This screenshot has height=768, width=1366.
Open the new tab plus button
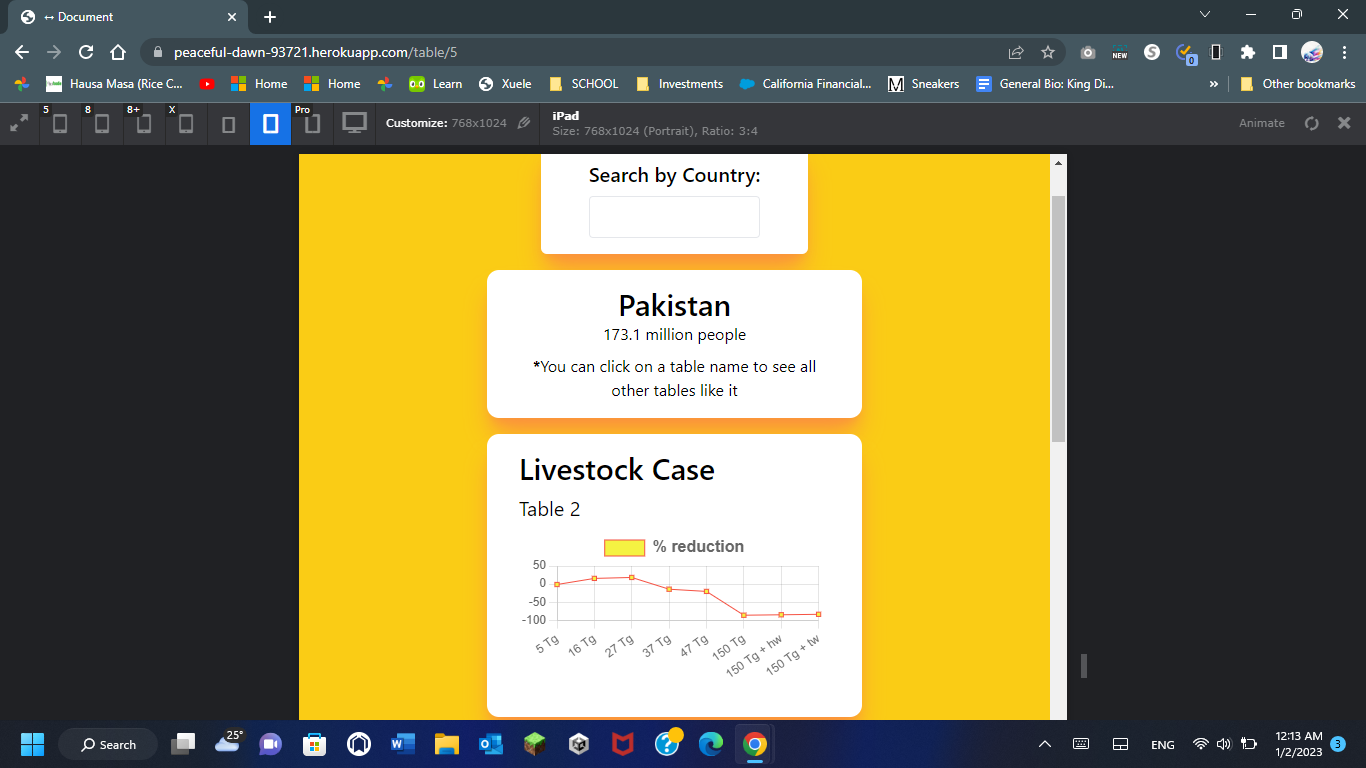pos(270,17)
